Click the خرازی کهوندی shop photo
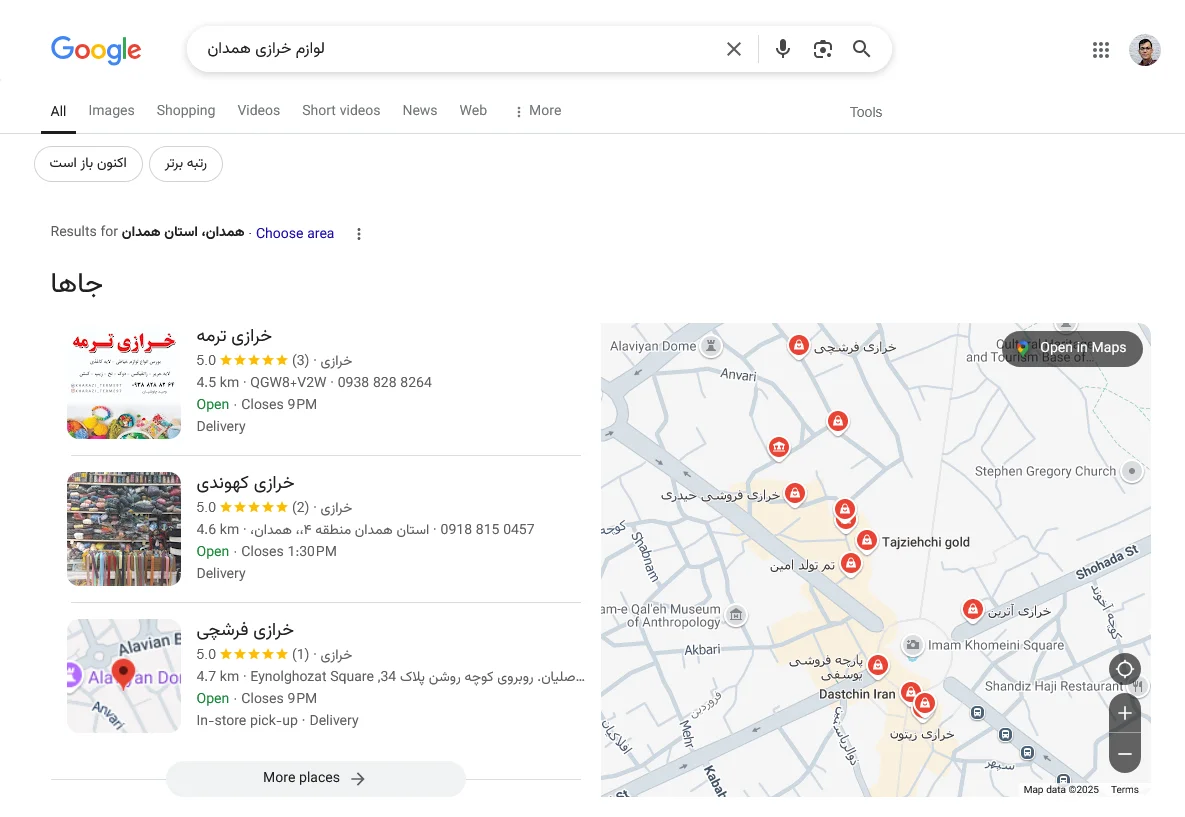Screen dimensions: 1185x817 click(124, 529)
